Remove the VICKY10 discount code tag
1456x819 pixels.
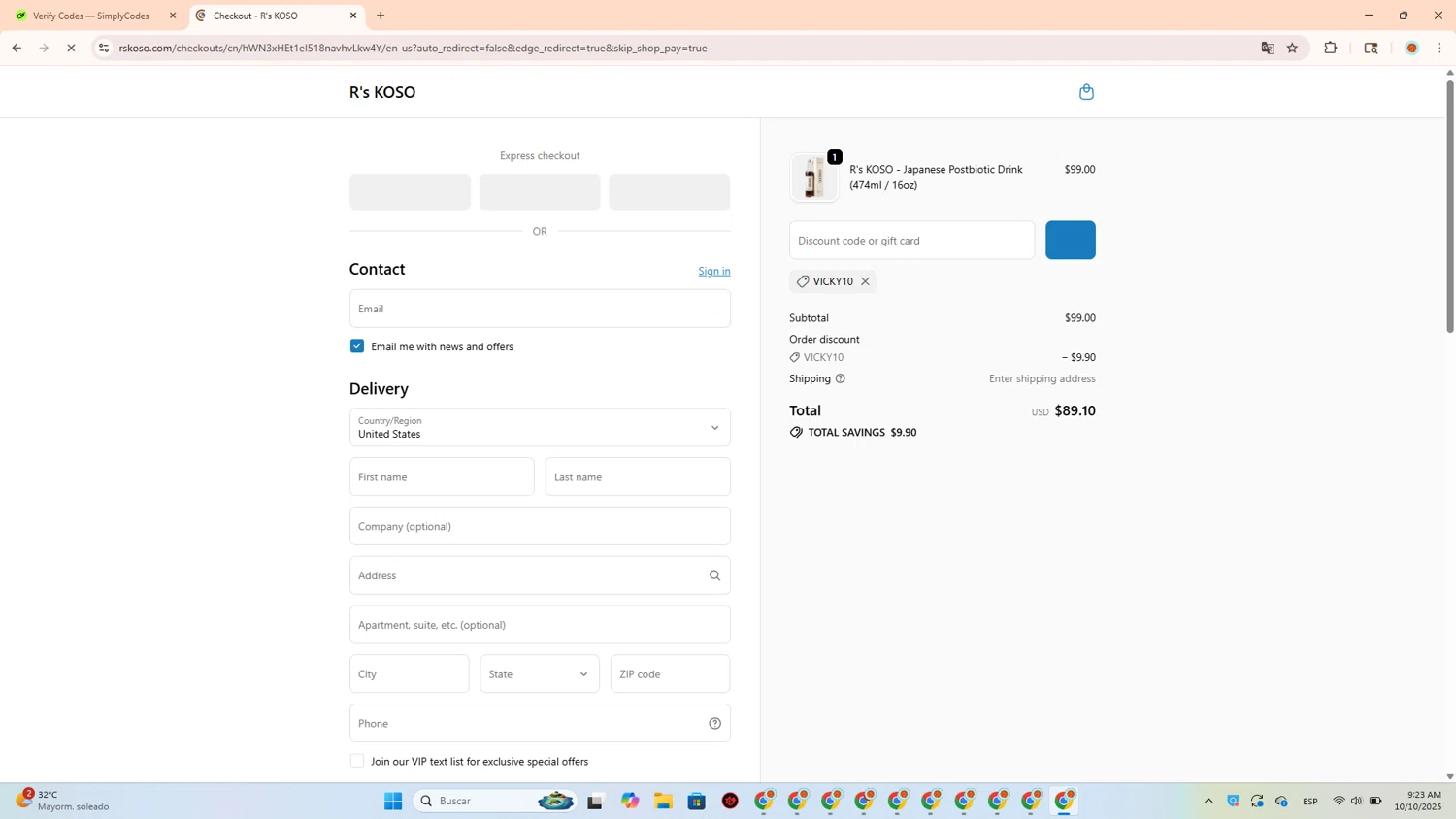point(865,281)
